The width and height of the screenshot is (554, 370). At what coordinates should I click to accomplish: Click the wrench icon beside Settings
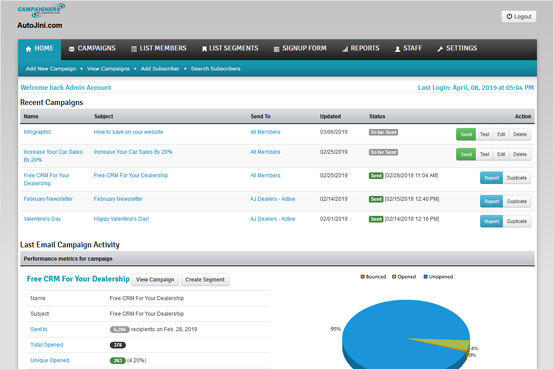coord(440,49)
